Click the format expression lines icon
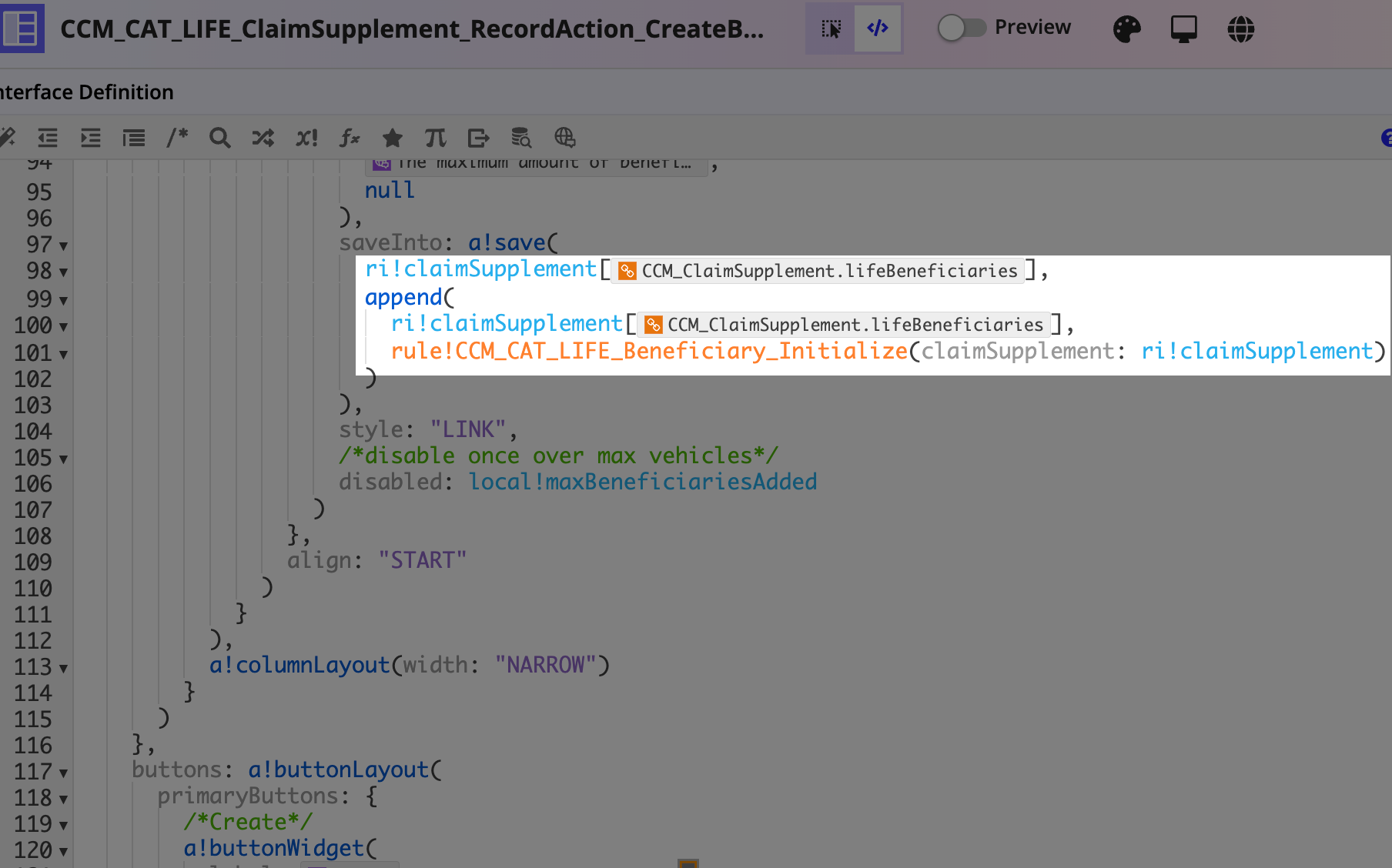The width and height of the screenshot is (1392, 868). (x=134, y=138)
